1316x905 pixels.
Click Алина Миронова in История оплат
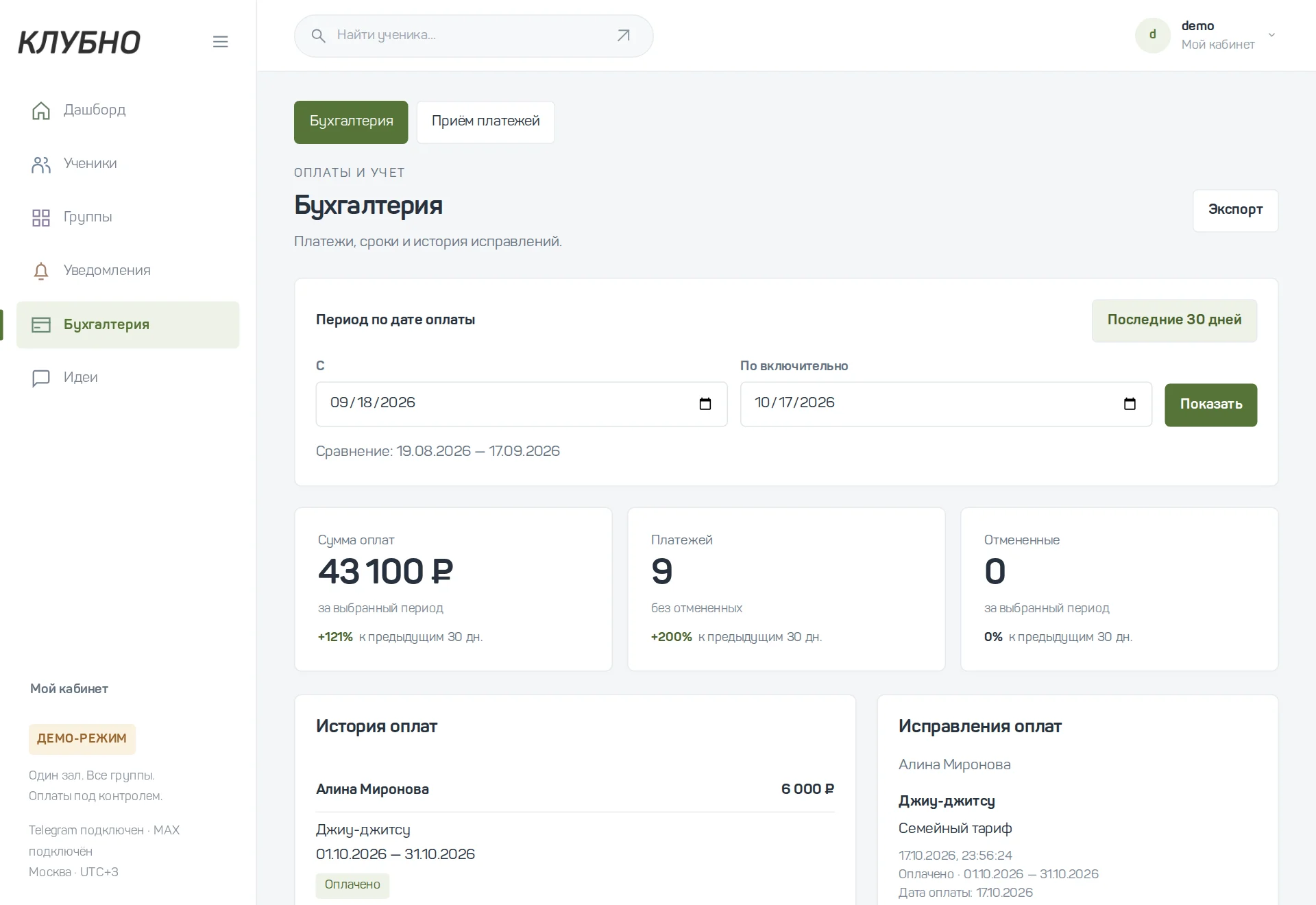[372, 790]
